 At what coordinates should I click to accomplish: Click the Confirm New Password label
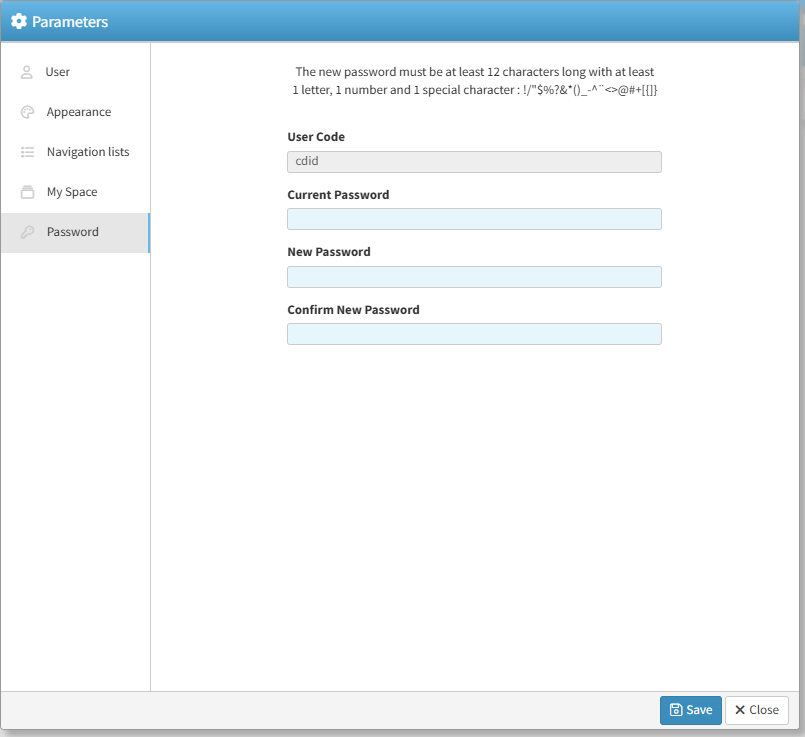point(353,310)
